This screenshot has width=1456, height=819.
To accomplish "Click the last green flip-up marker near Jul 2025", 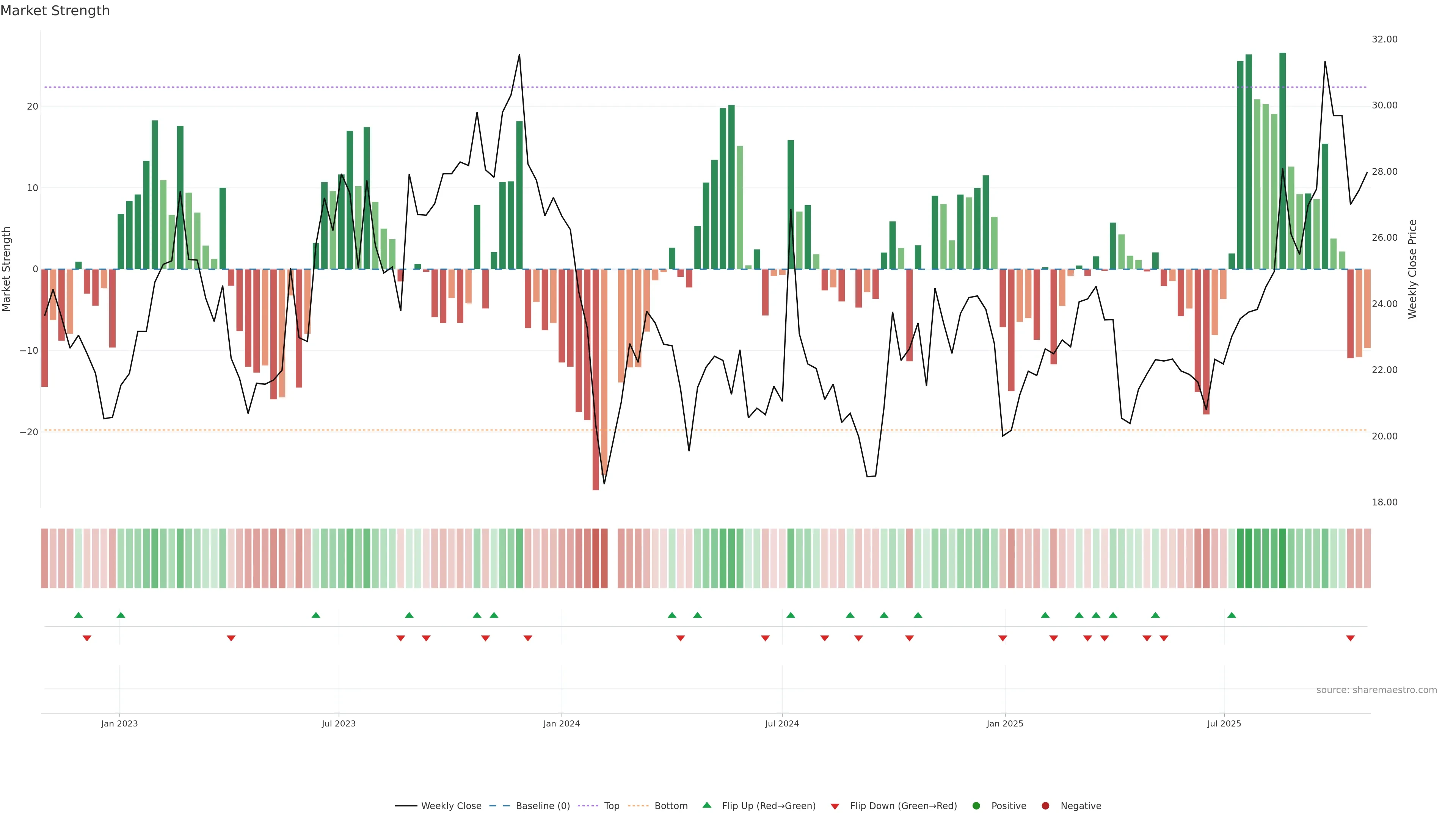I will click(x=1232, y=615).
